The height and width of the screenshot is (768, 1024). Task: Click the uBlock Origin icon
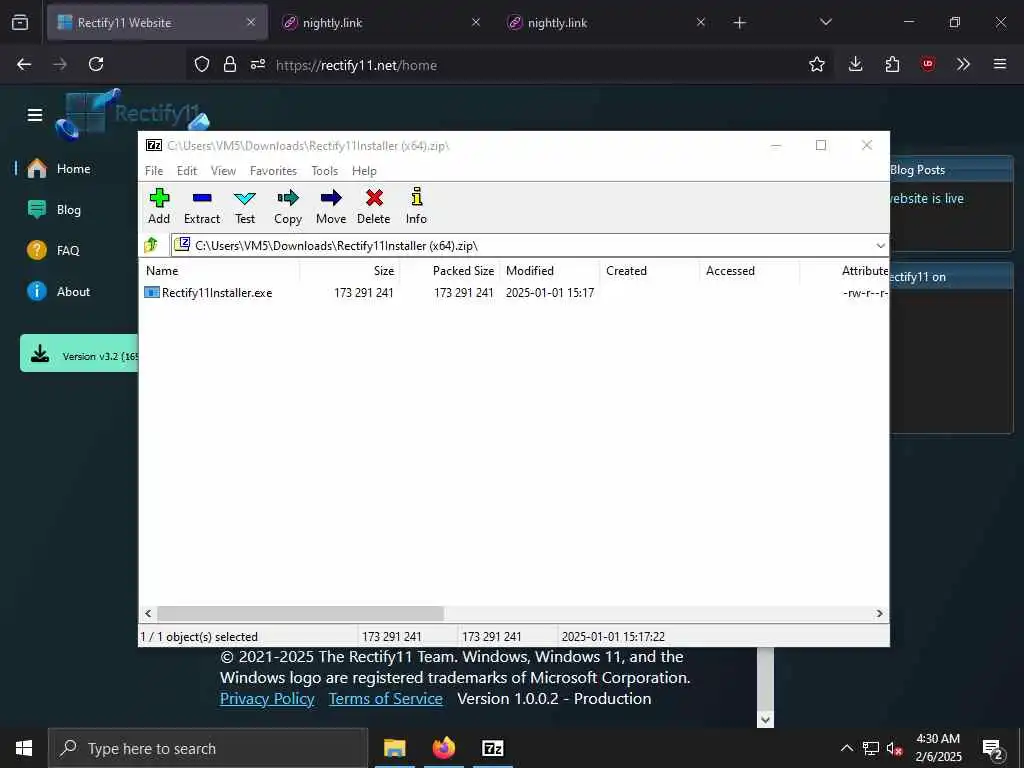(x=928, y=64)
